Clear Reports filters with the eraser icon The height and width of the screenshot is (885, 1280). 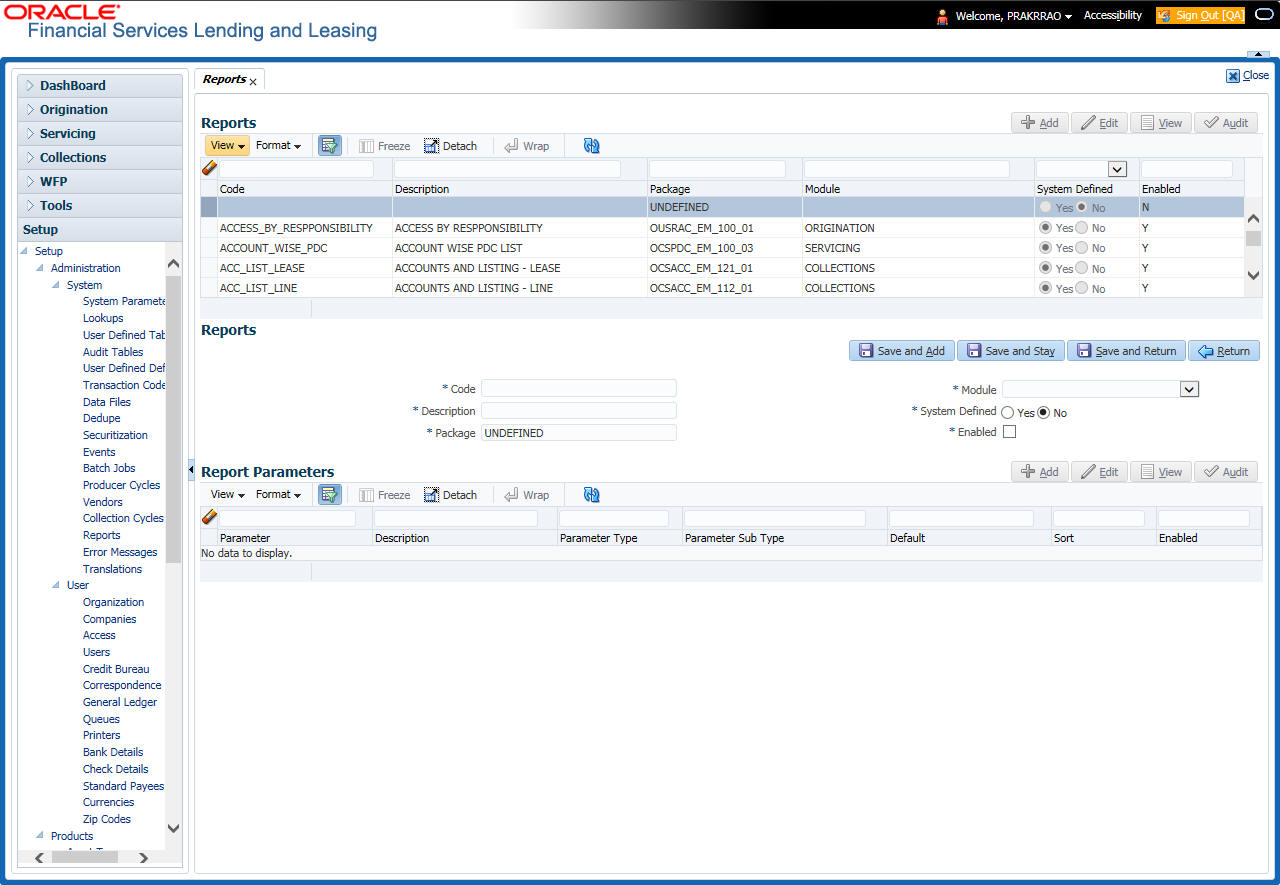pos(209,169)
